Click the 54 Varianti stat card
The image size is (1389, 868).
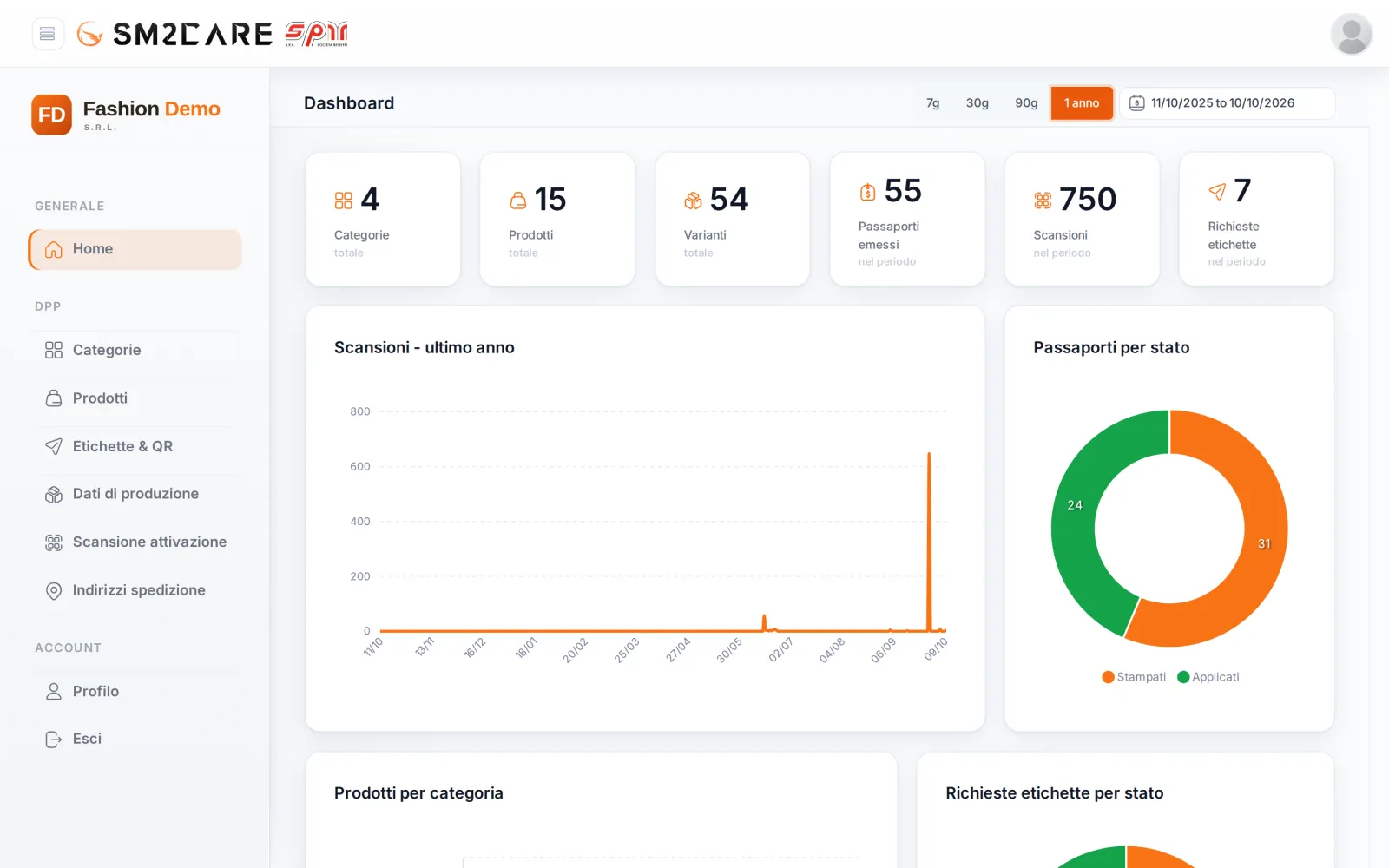[x=733, y=219]
